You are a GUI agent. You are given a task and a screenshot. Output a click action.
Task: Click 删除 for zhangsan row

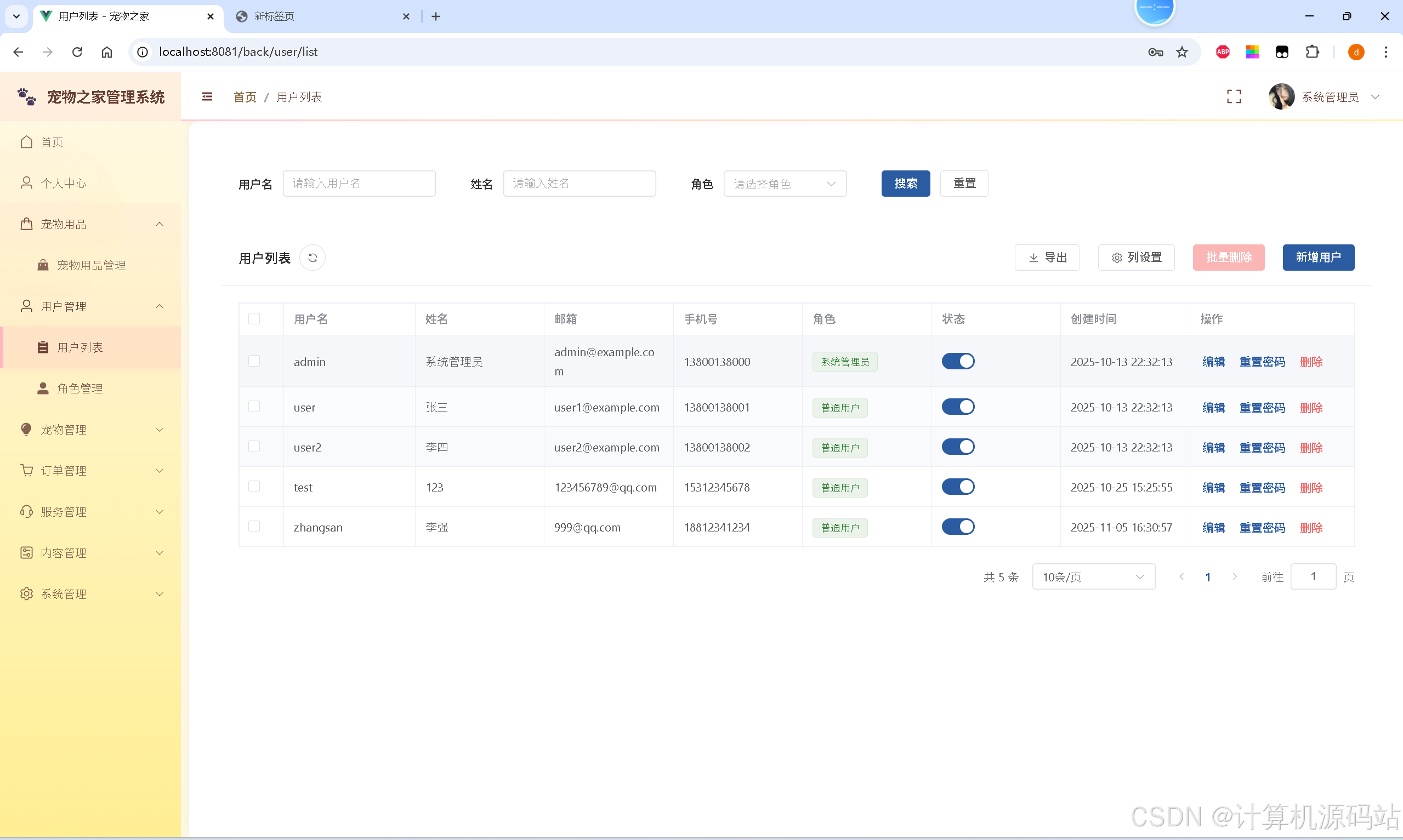(x=1311, y=528)
